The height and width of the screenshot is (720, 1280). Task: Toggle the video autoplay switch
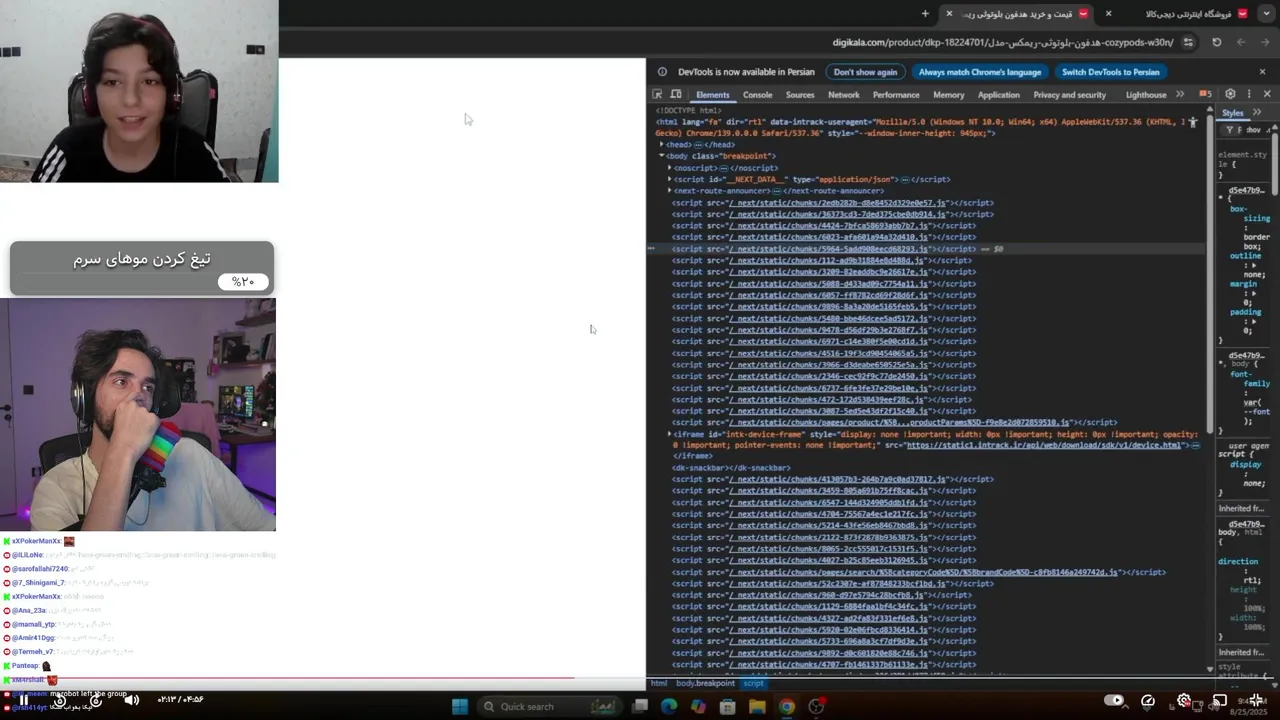(x=1114, y=700)
